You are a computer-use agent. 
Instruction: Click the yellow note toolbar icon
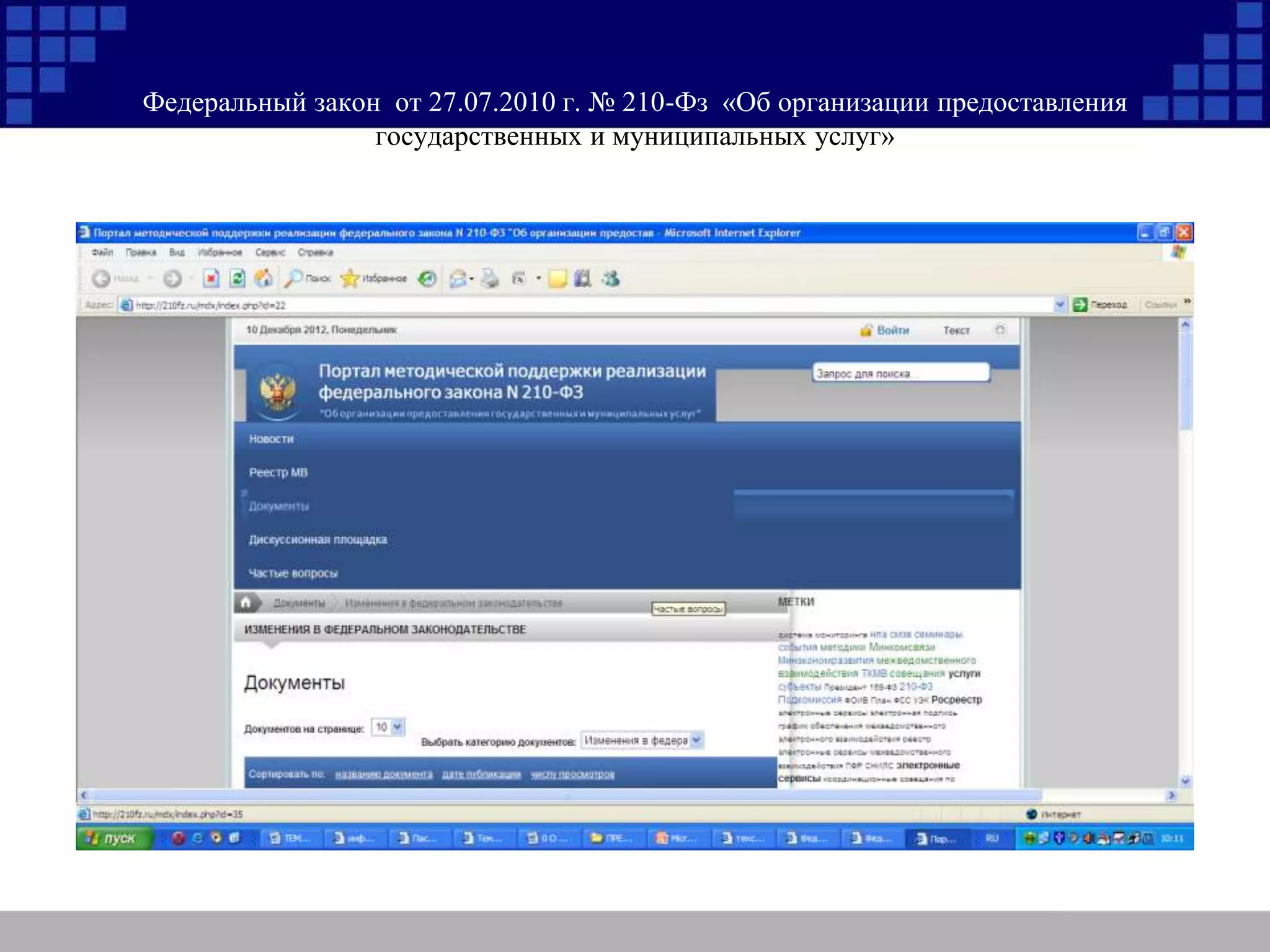coord(557,279)
